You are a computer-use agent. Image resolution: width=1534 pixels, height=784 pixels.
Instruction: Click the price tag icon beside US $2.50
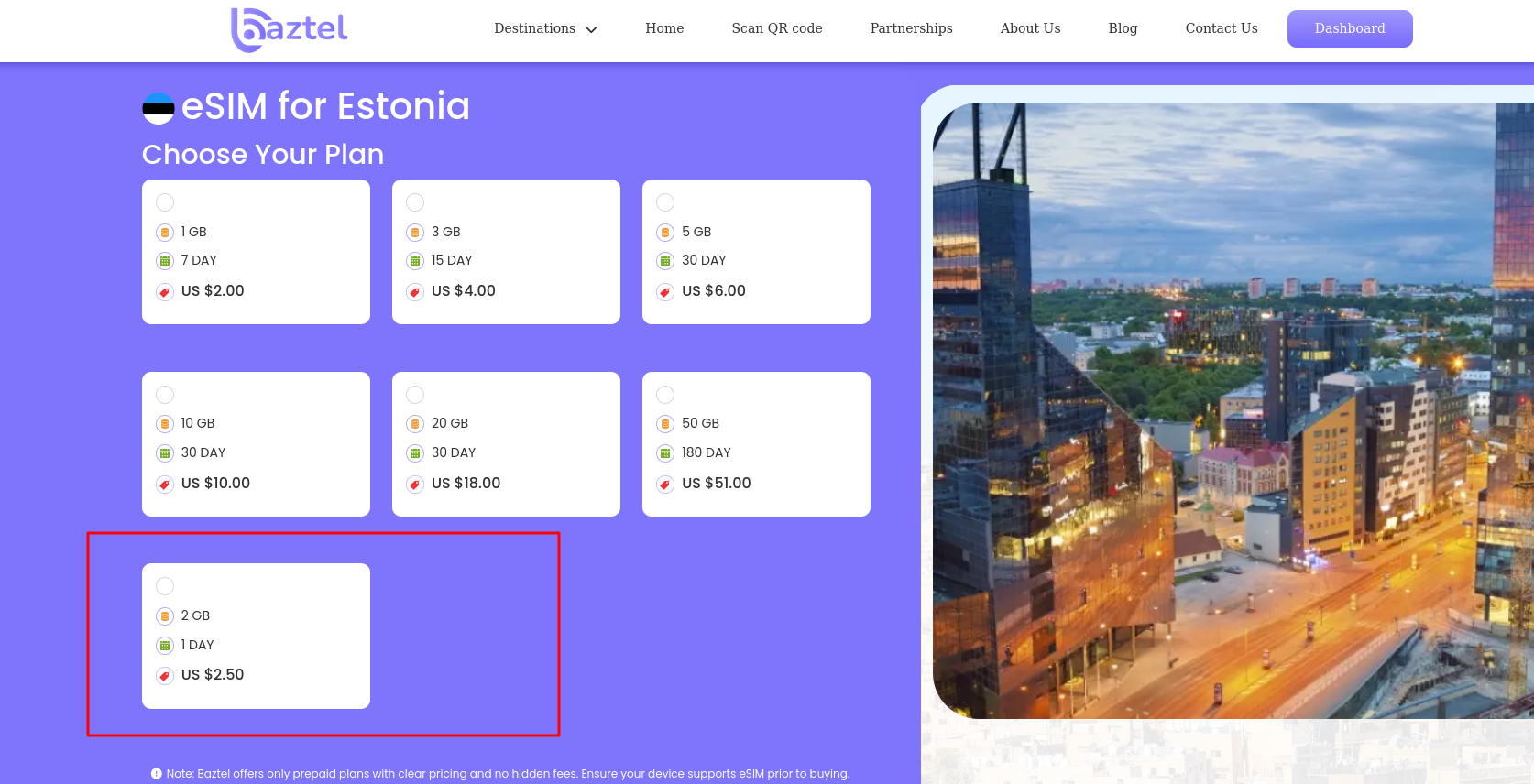pyautogui.click(x=165, y=676)
